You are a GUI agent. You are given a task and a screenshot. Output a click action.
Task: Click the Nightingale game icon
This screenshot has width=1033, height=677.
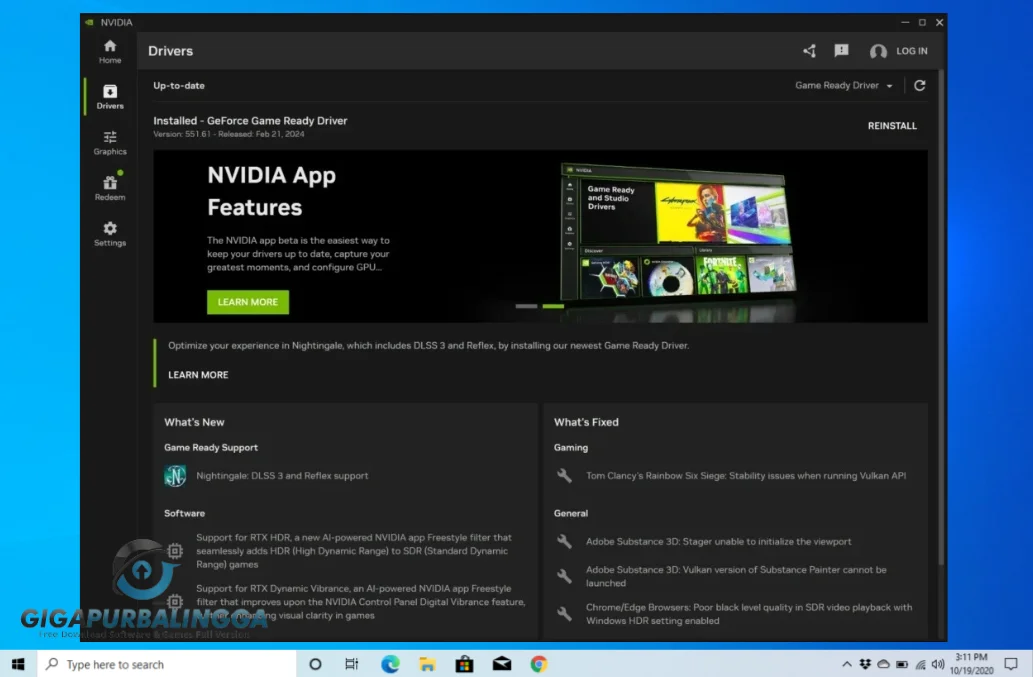click(175, 475)
